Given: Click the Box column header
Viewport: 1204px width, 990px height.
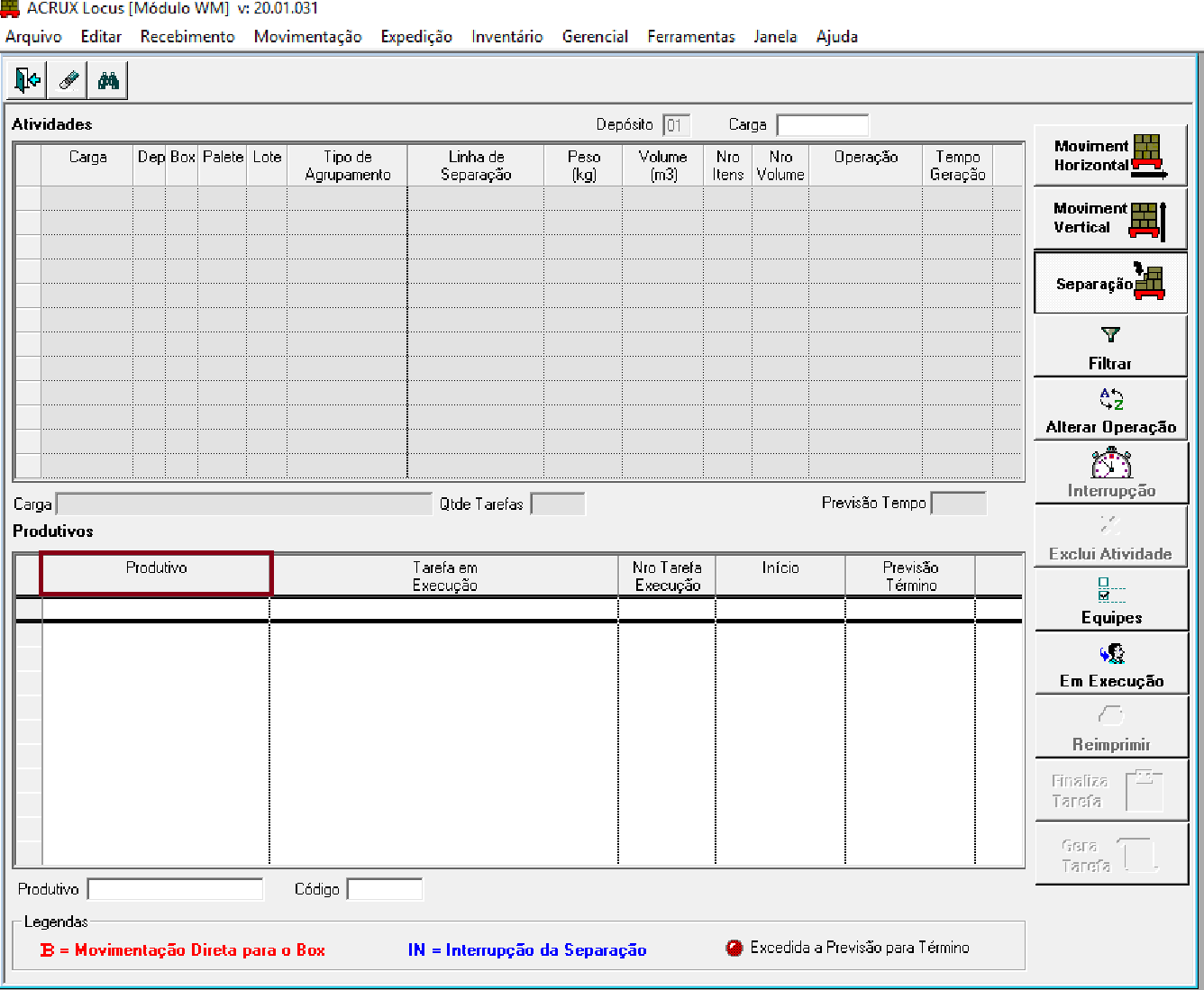Looking at the screenshot, I should tap(182, 166).
